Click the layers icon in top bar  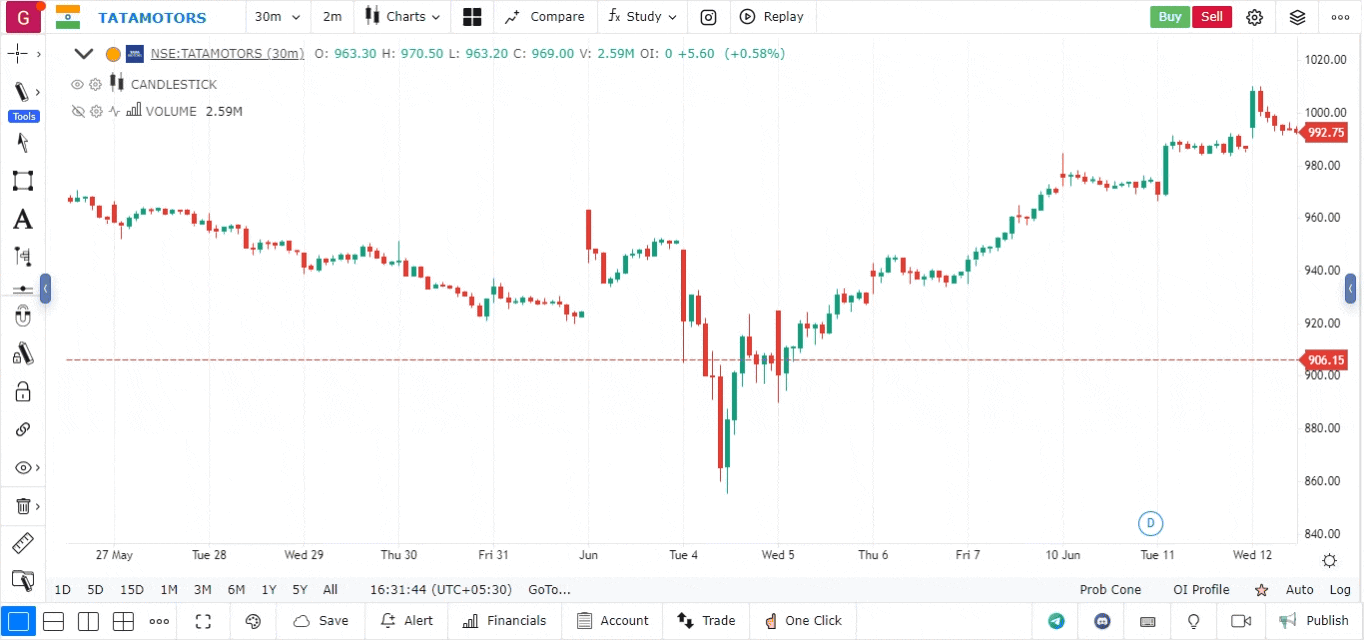pos(1297,17)
